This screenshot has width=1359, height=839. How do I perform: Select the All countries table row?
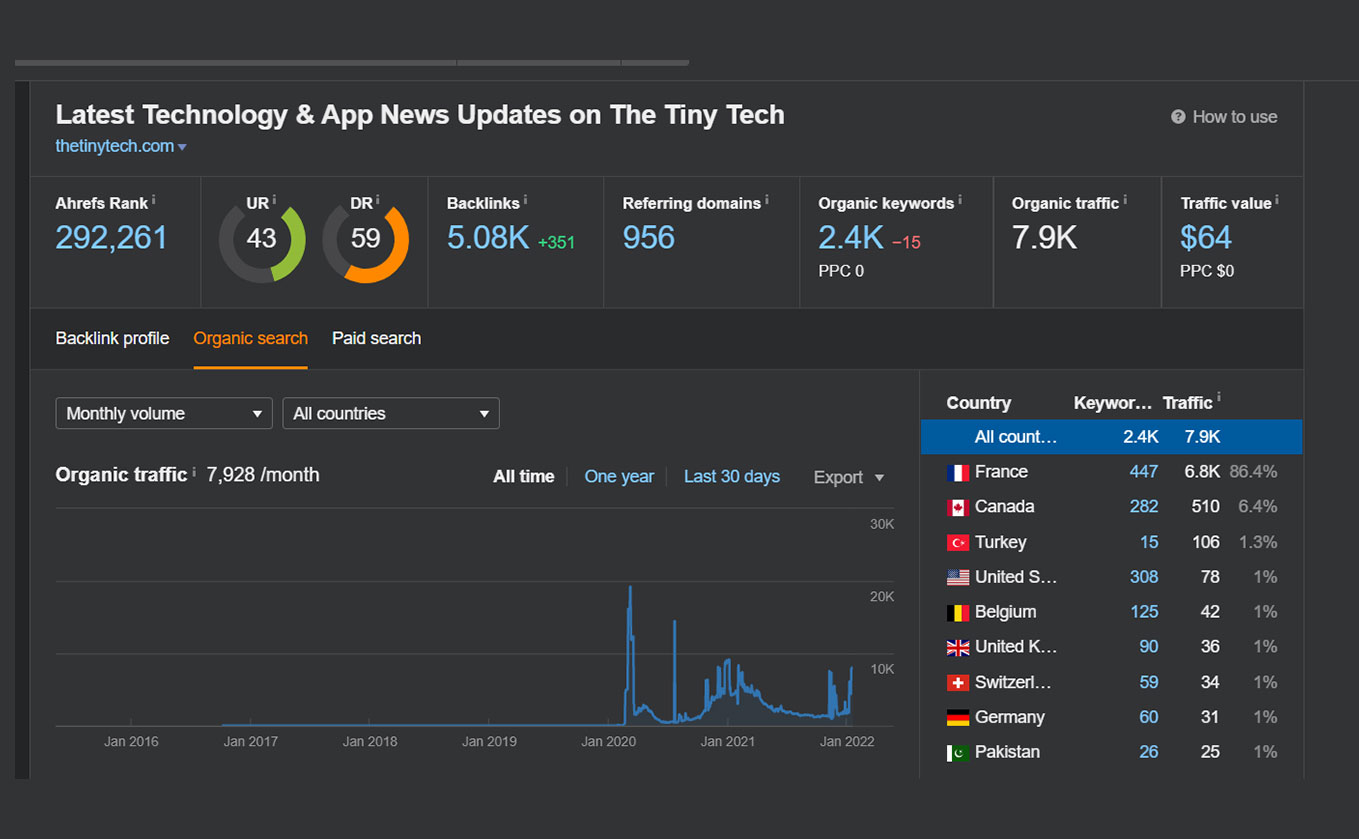(1111, 437)
